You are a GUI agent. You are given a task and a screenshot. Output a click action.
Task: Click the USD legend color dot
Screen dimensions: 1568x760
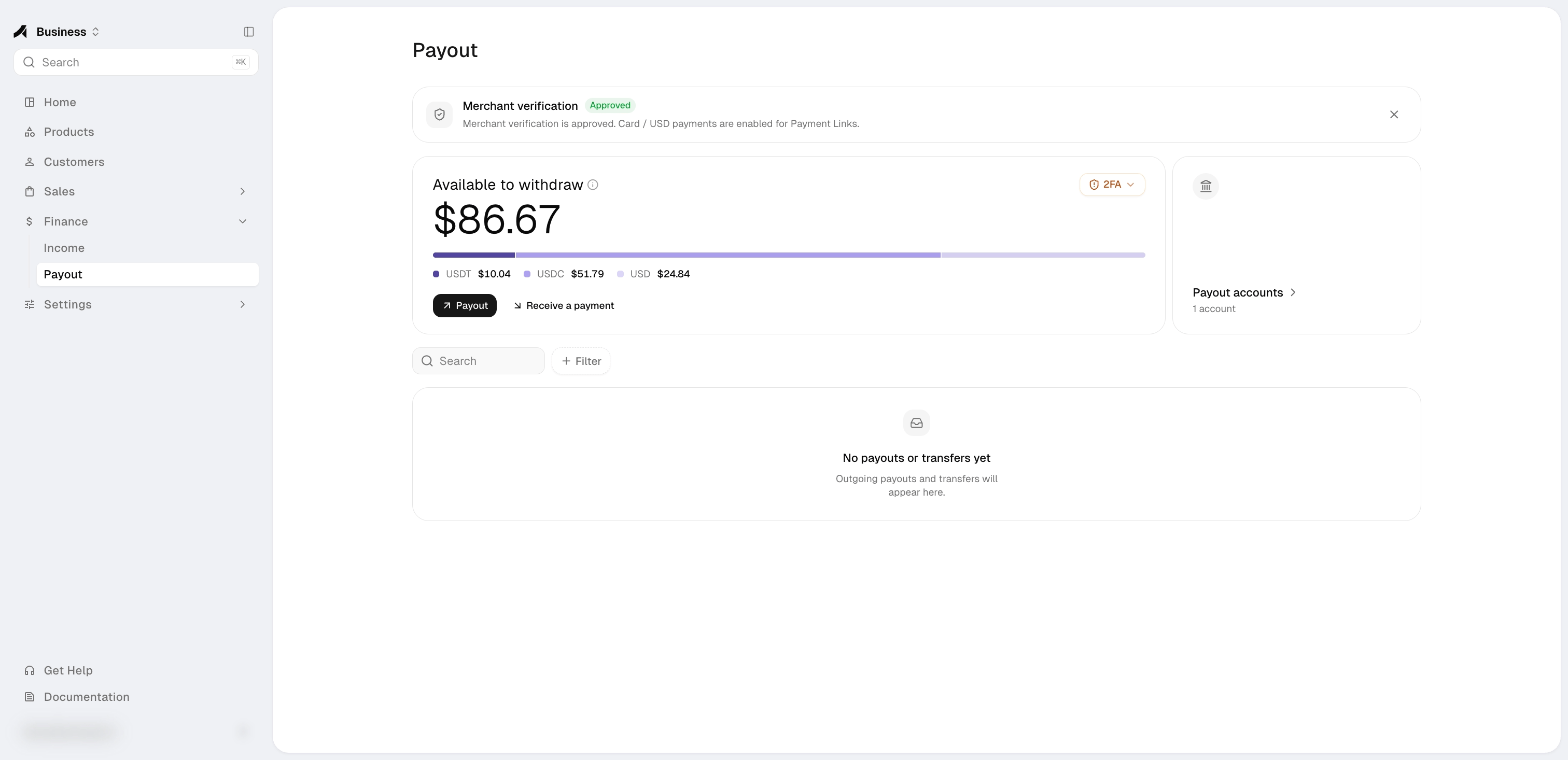pos(620,274)
